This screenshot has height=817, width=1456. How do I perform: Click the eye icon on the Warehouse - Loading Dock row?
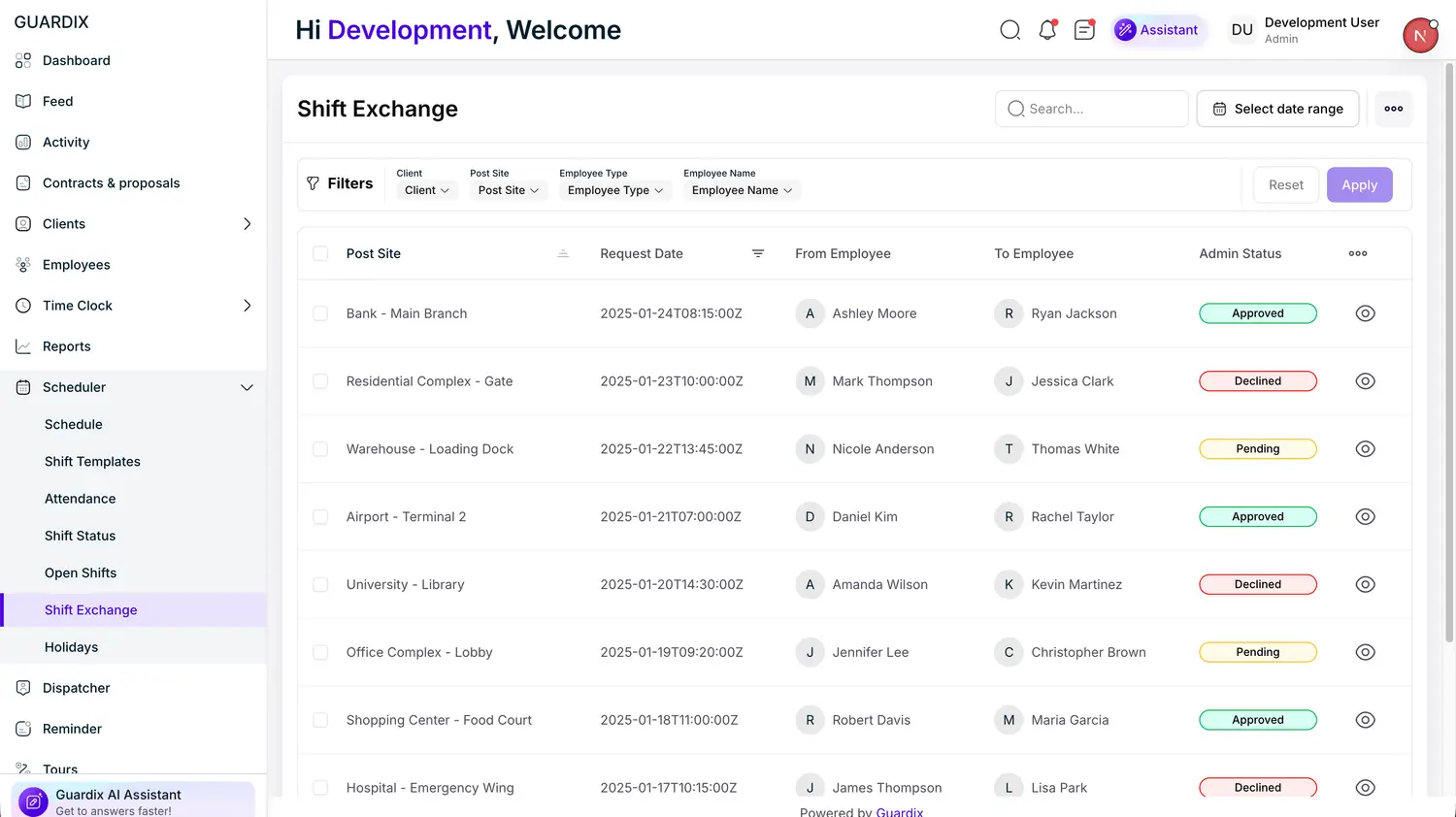pyautogui.click(x=1365, y=449)
